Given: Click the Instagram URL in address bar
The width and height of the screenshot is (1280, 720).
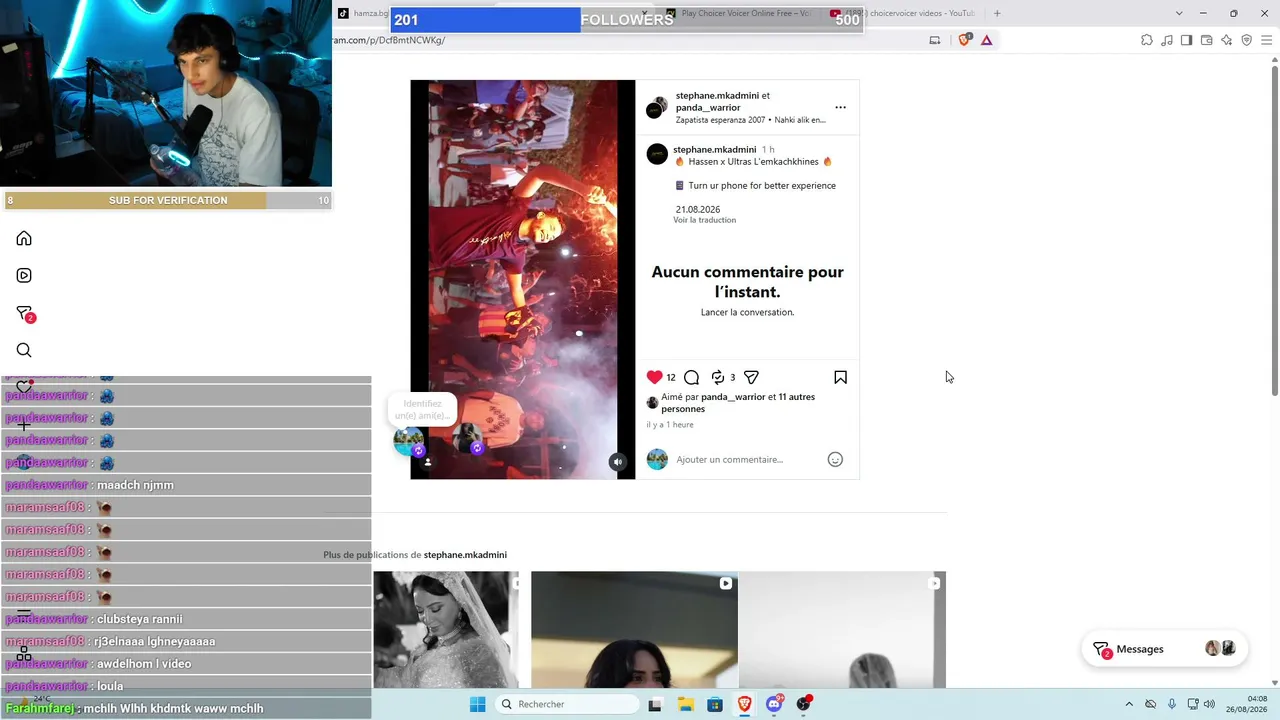Looking at the screenshot, I should tap(390, 40).
